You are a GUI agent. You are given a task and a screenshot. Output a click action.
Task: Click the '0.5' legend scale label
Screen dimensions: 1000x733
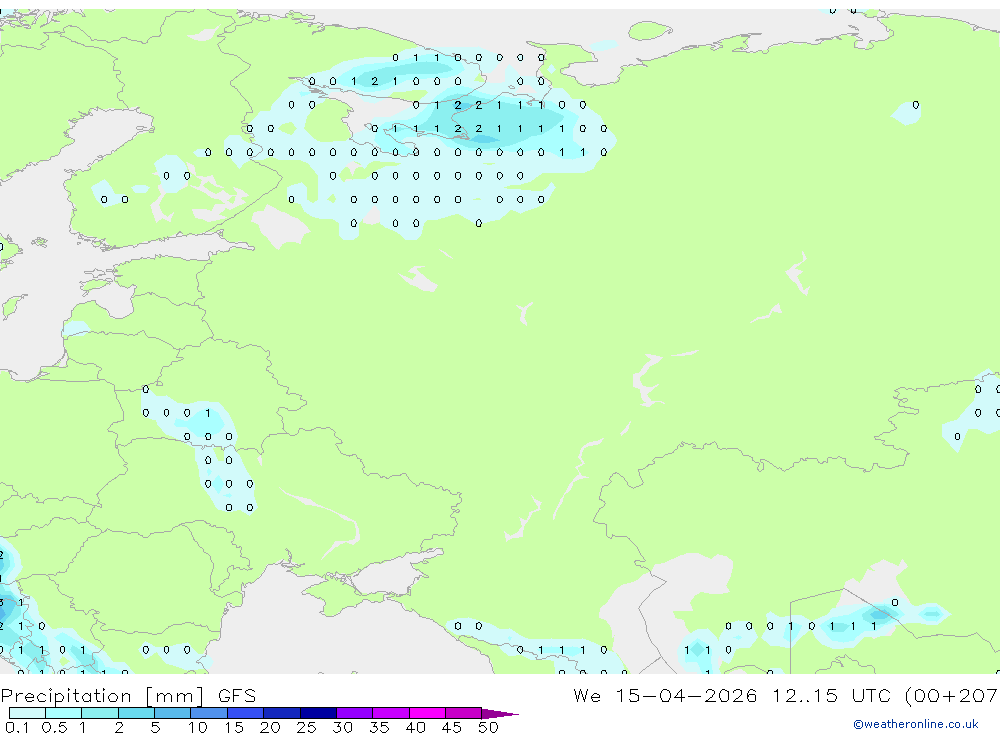(x=54, y=727)
